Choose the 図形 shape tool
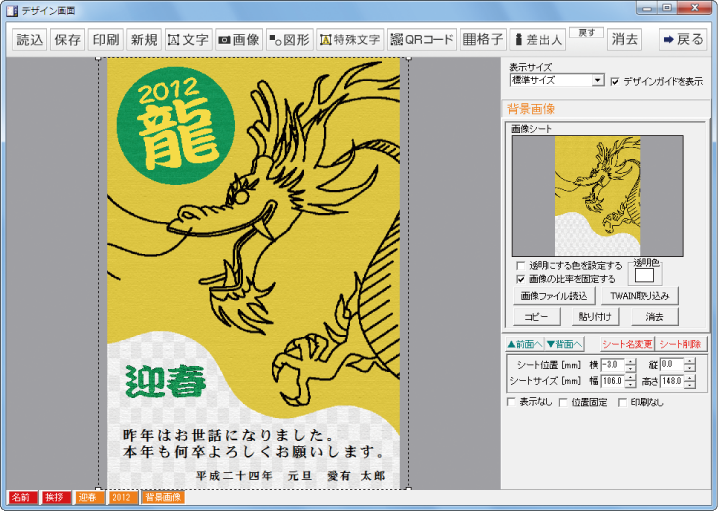Image resolution: width=719 pixels, height=511 pixels. pyautogui.click(x=289, y=40)
